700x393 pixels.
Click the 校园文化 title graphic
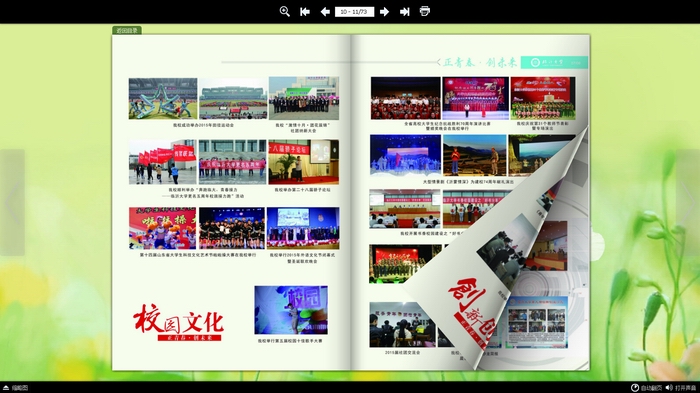[x=179, y=322]
